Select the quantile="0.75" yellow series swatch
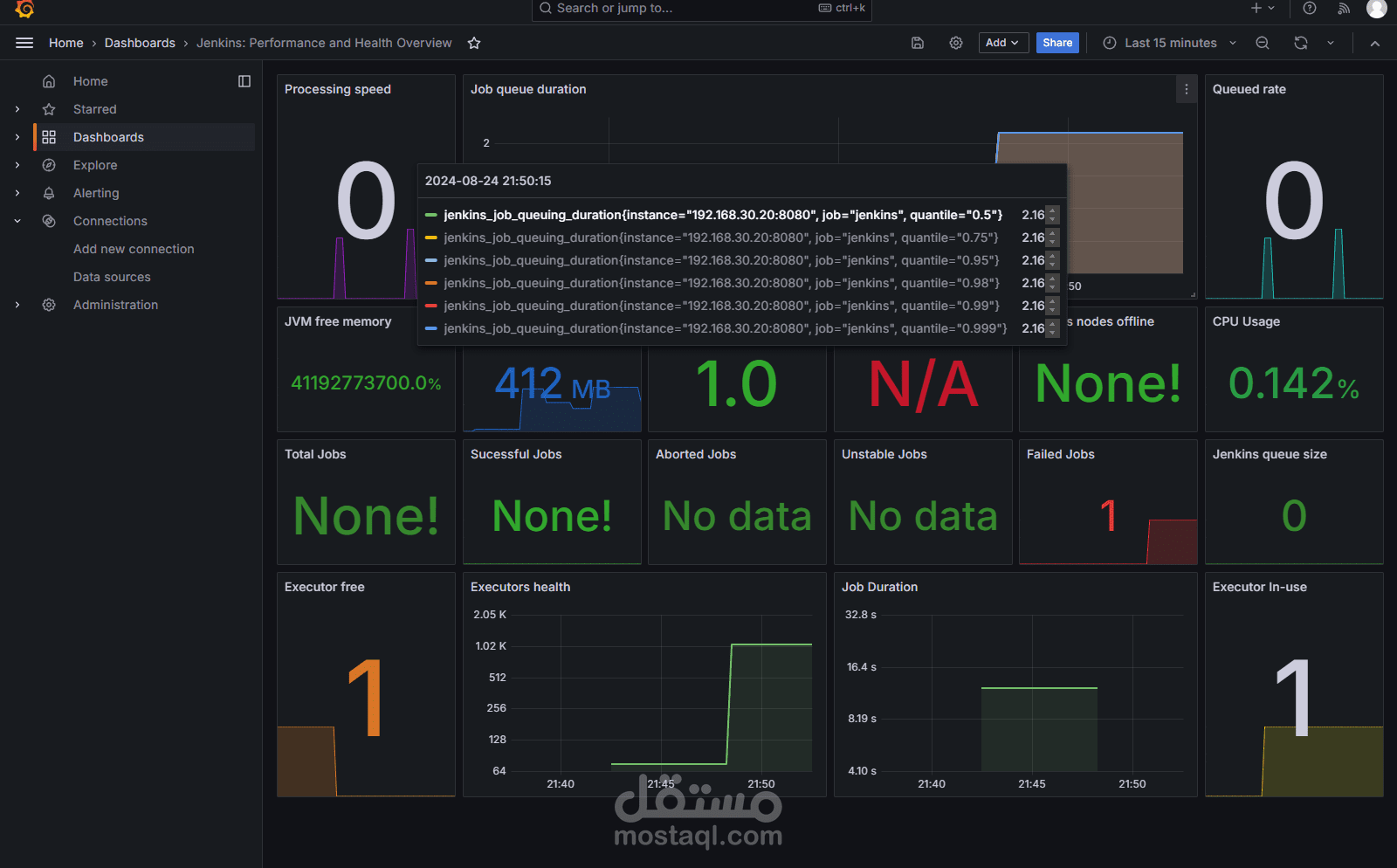Screen dimensions: 1397x868 coord(431,238)
